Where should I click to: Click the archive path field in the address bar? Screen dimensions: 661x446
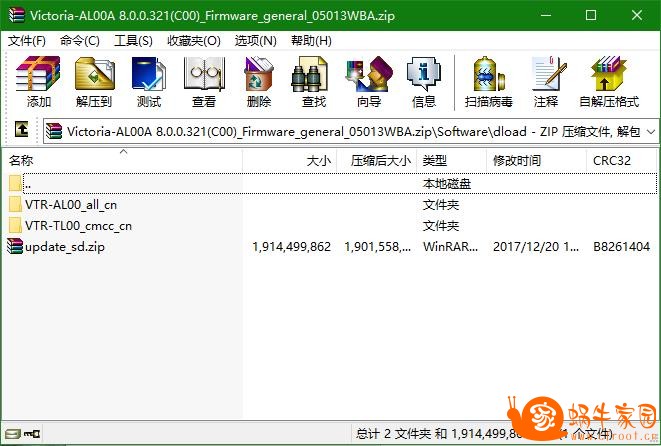[x=349, y=132]
